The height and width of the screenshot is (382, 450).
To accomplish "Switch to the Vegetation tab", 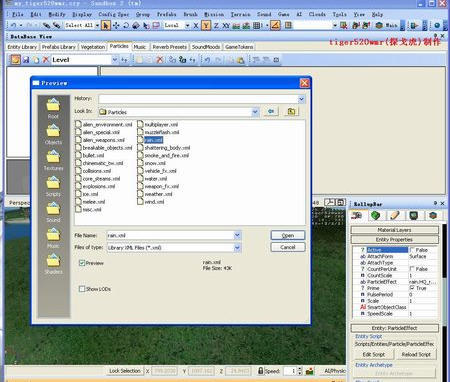I will (93, 47).
